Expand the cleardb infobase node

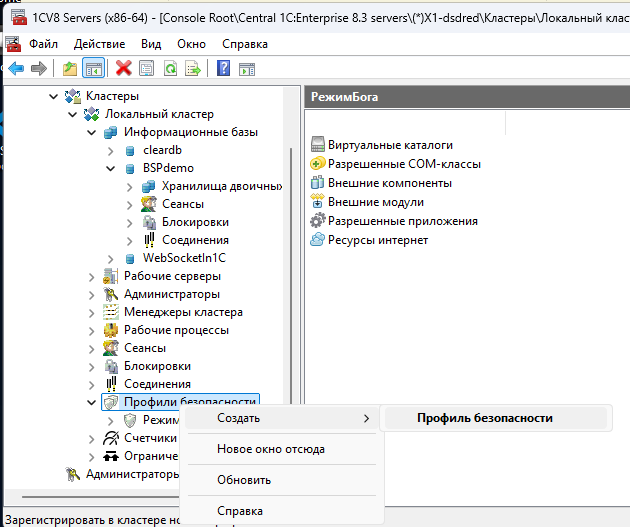point(111,151)
